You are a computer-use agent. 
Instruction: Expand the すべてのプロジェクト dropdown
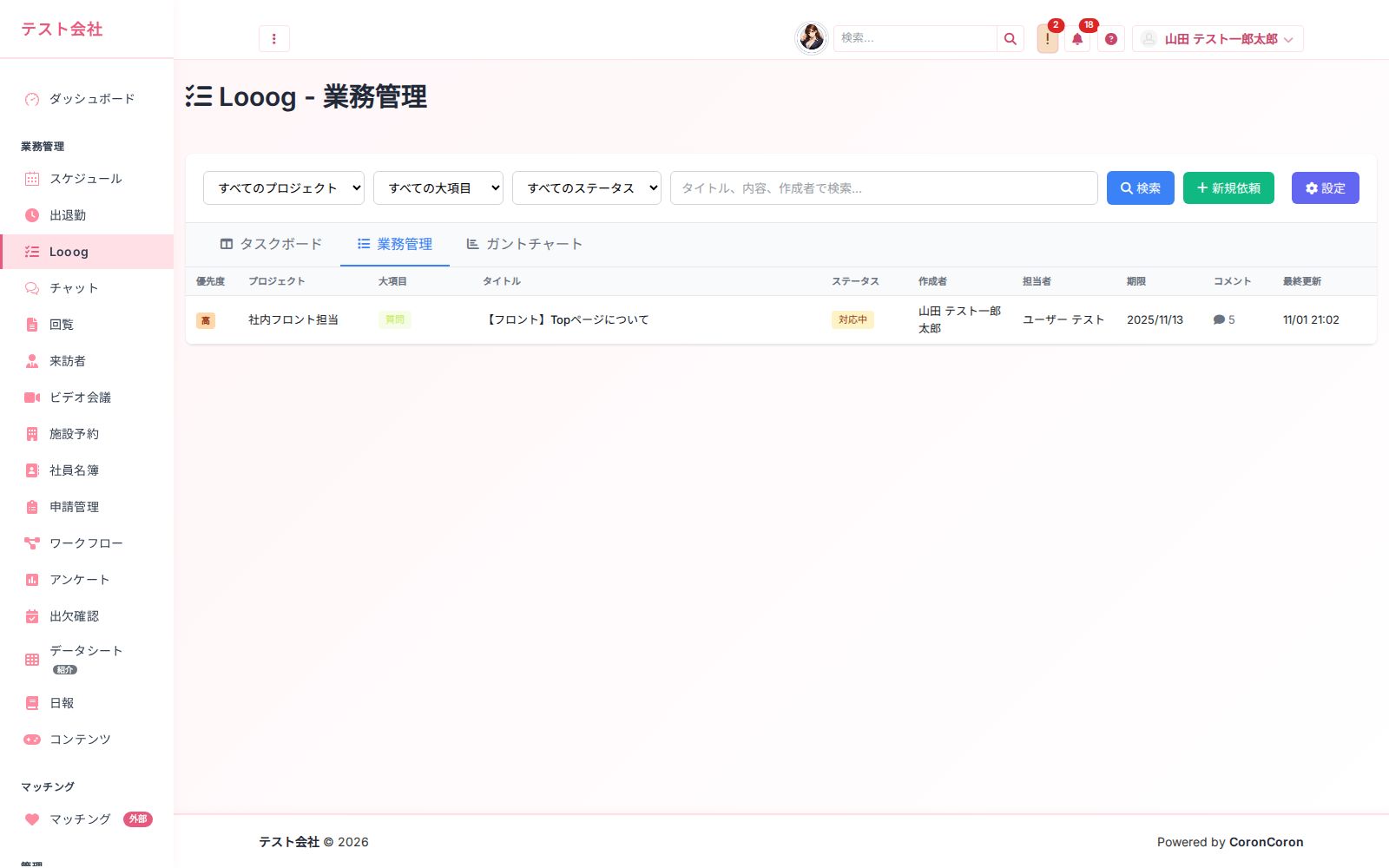[x=284, y=188]
